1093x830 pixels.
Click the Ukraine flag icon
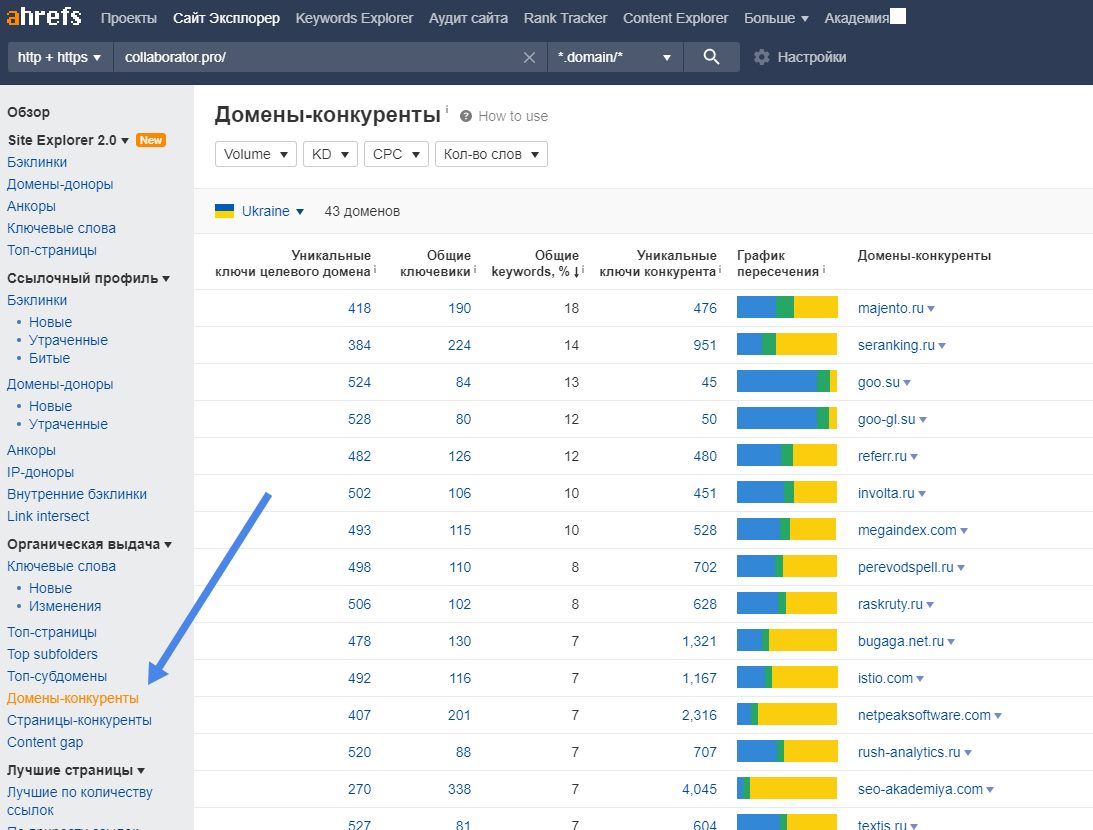click(225, 211)
